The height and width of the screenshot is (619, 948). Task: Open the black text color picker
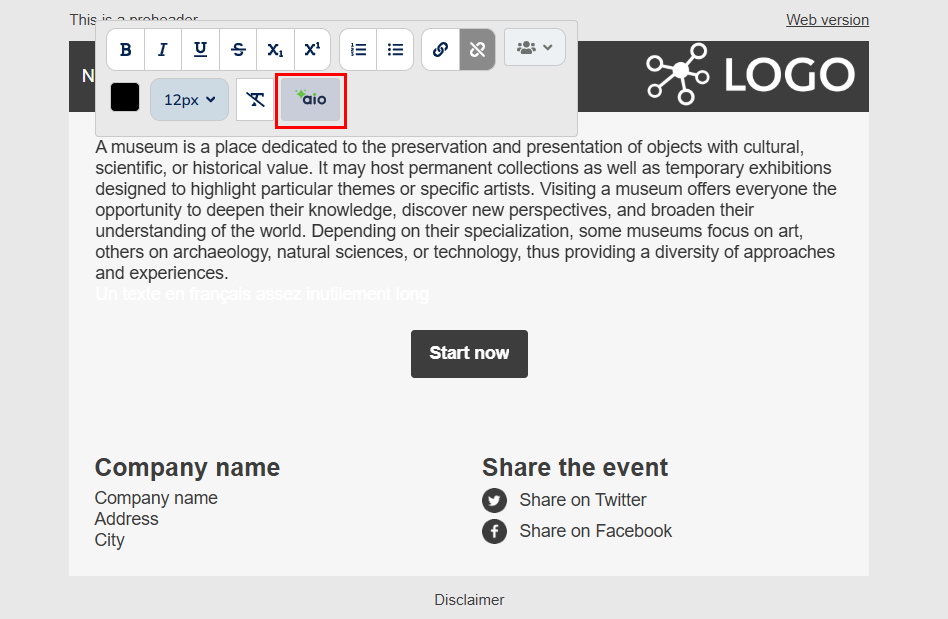125,98
